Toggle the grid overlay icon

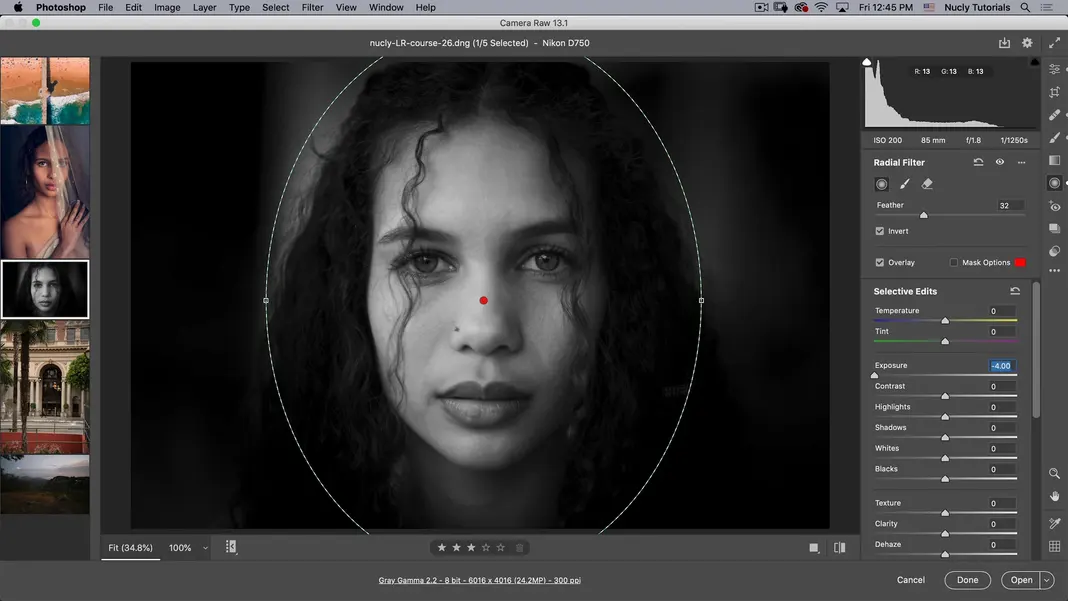coord(1054,546)
